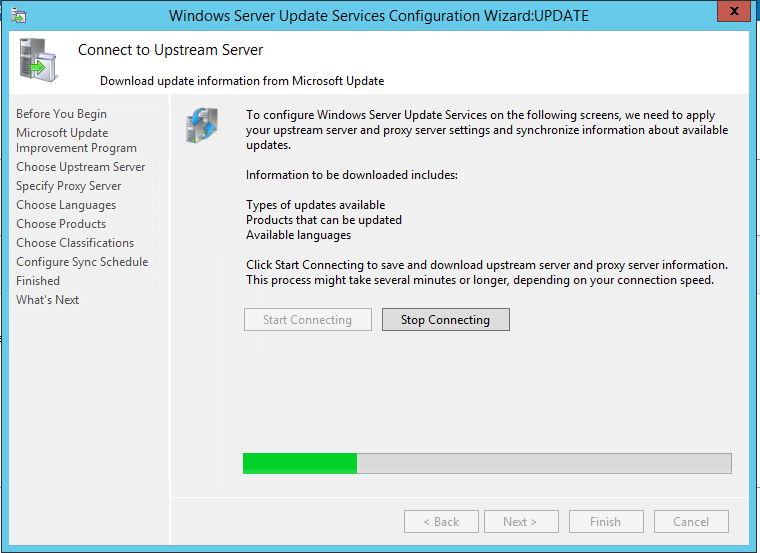Screen dimensions: 760x553
Task: Click the Download update information from Microsoft Update subtitle
Action: pos(242,81)
